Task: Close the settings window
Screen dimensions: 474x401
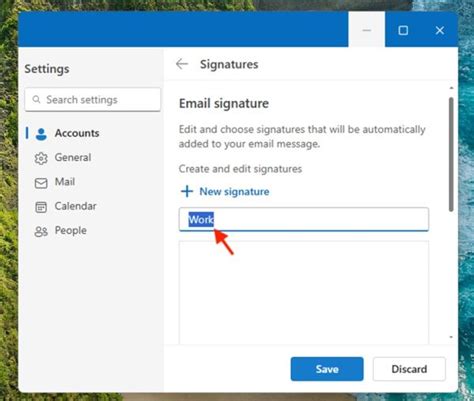Action: (x=440, y=30)
